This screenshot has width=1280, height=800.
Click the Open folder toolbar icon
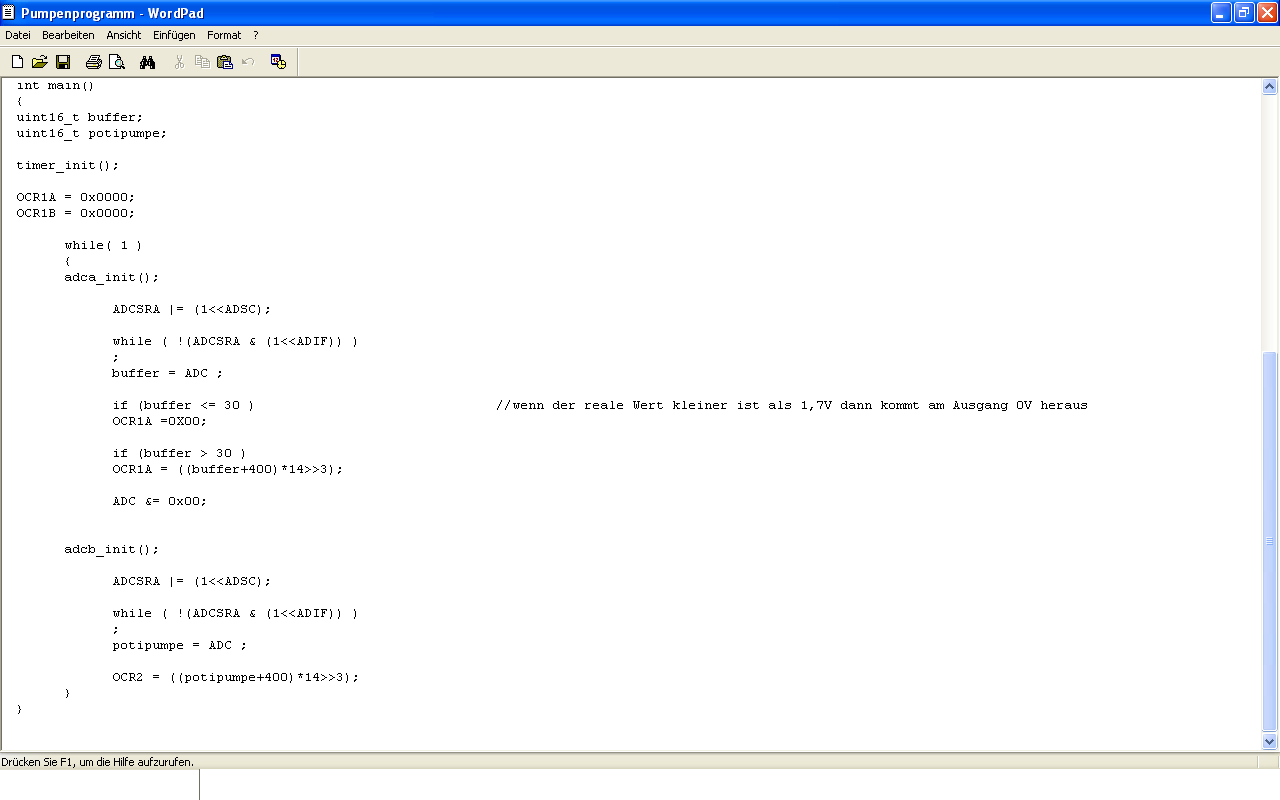click(40, 62)
